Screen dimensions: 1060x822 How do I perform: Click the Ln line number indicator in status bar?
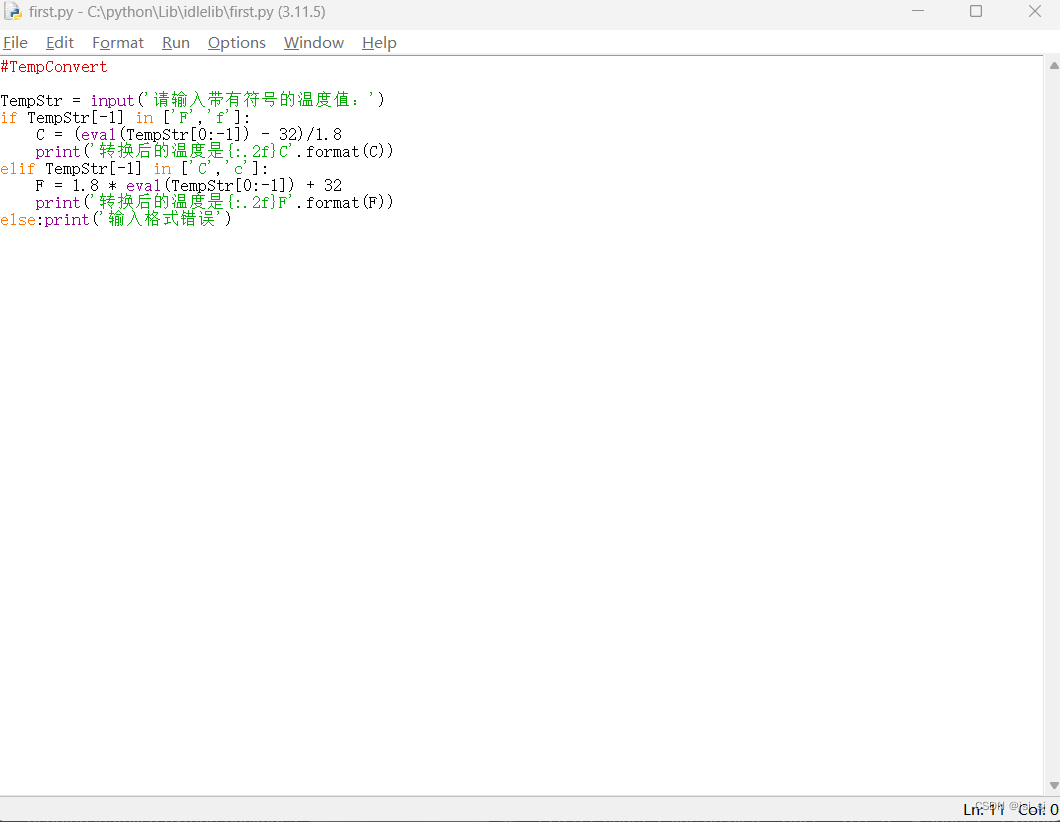[x=984, y=809]
